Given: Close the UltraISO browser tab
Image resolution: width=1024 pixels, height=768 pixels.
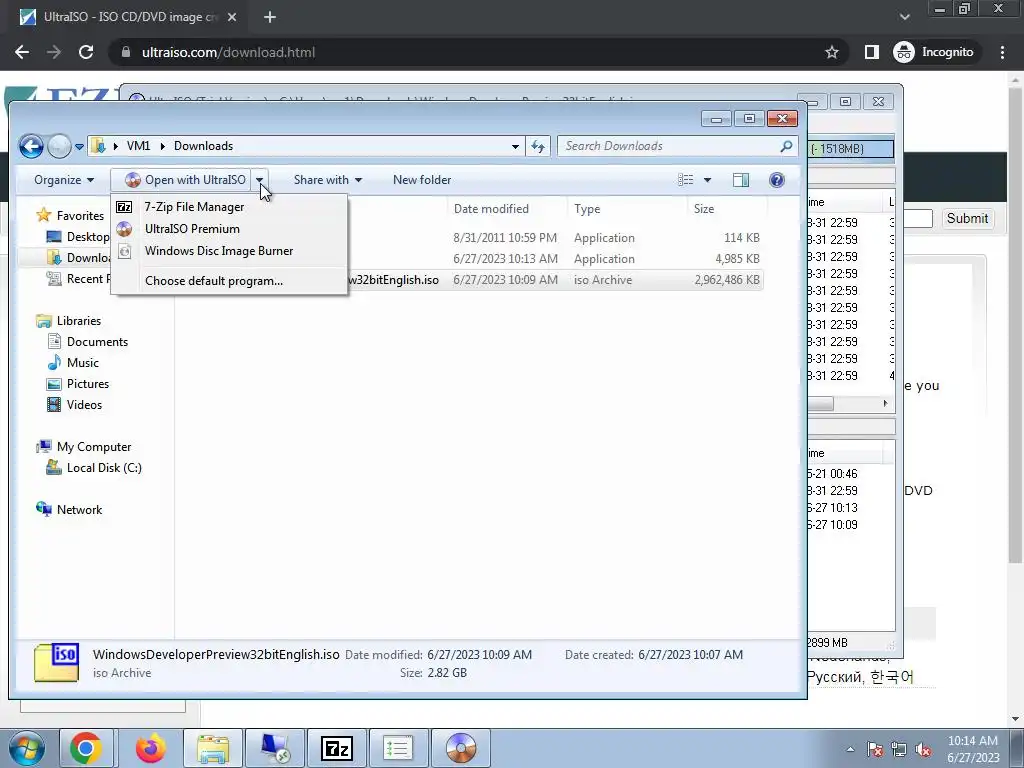Looking at the screenshot, I should (x=232, y=18).
